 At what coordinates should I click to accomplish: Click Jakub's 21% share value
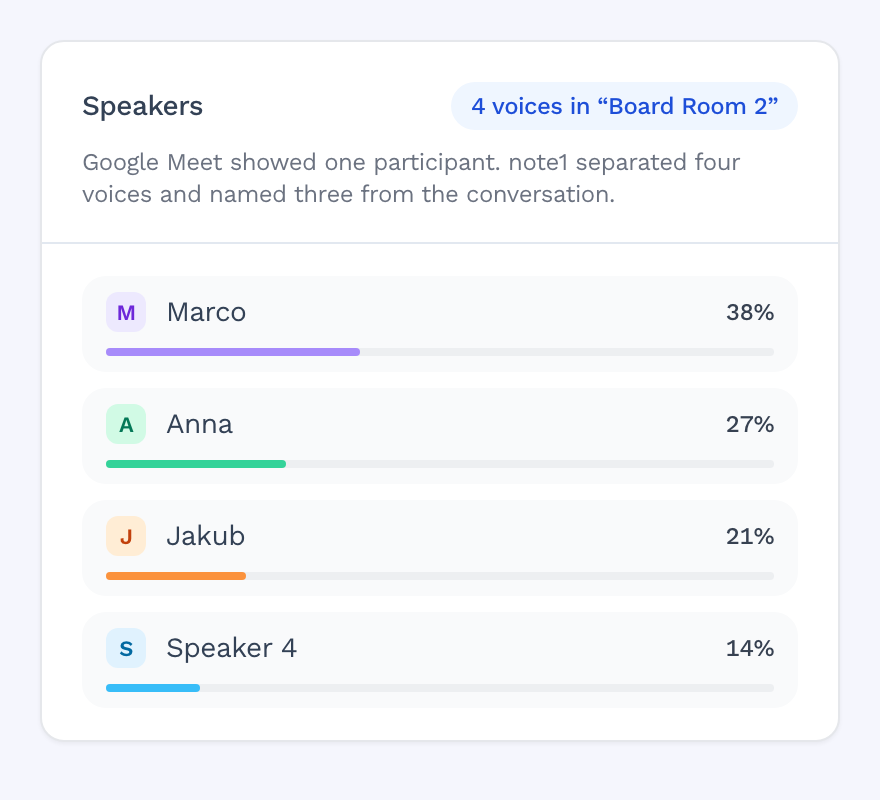[750, 536]
